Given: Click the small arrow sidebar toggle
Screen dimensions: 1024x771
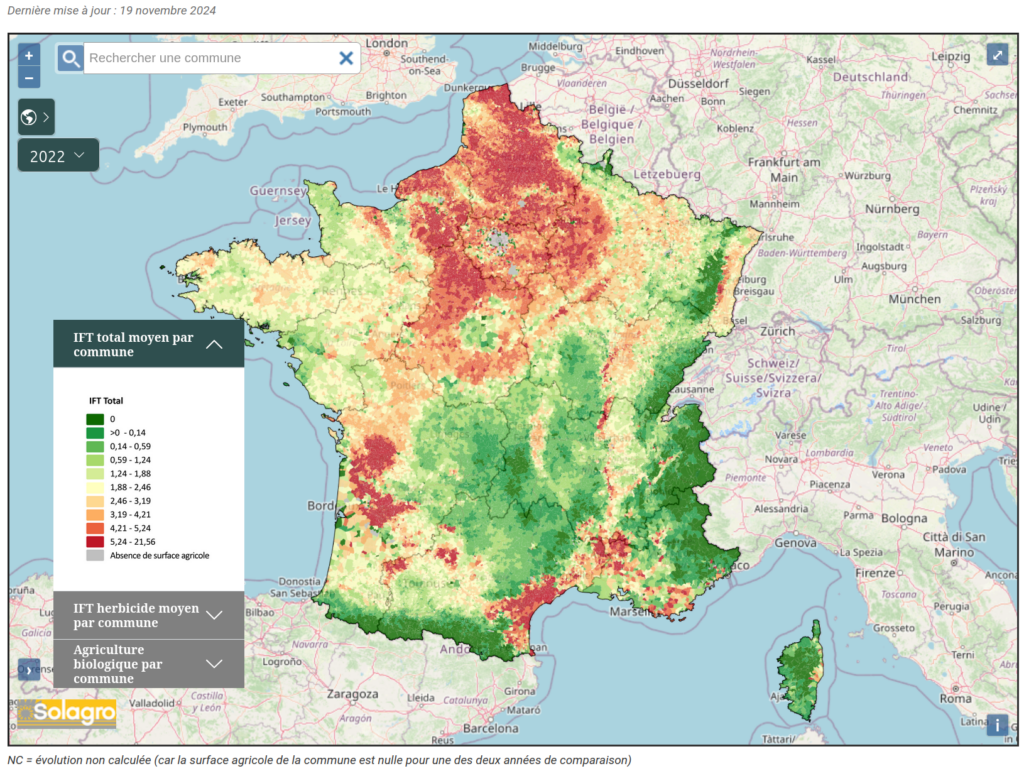Looking at the screenshot, I should [x=29, y=669].
